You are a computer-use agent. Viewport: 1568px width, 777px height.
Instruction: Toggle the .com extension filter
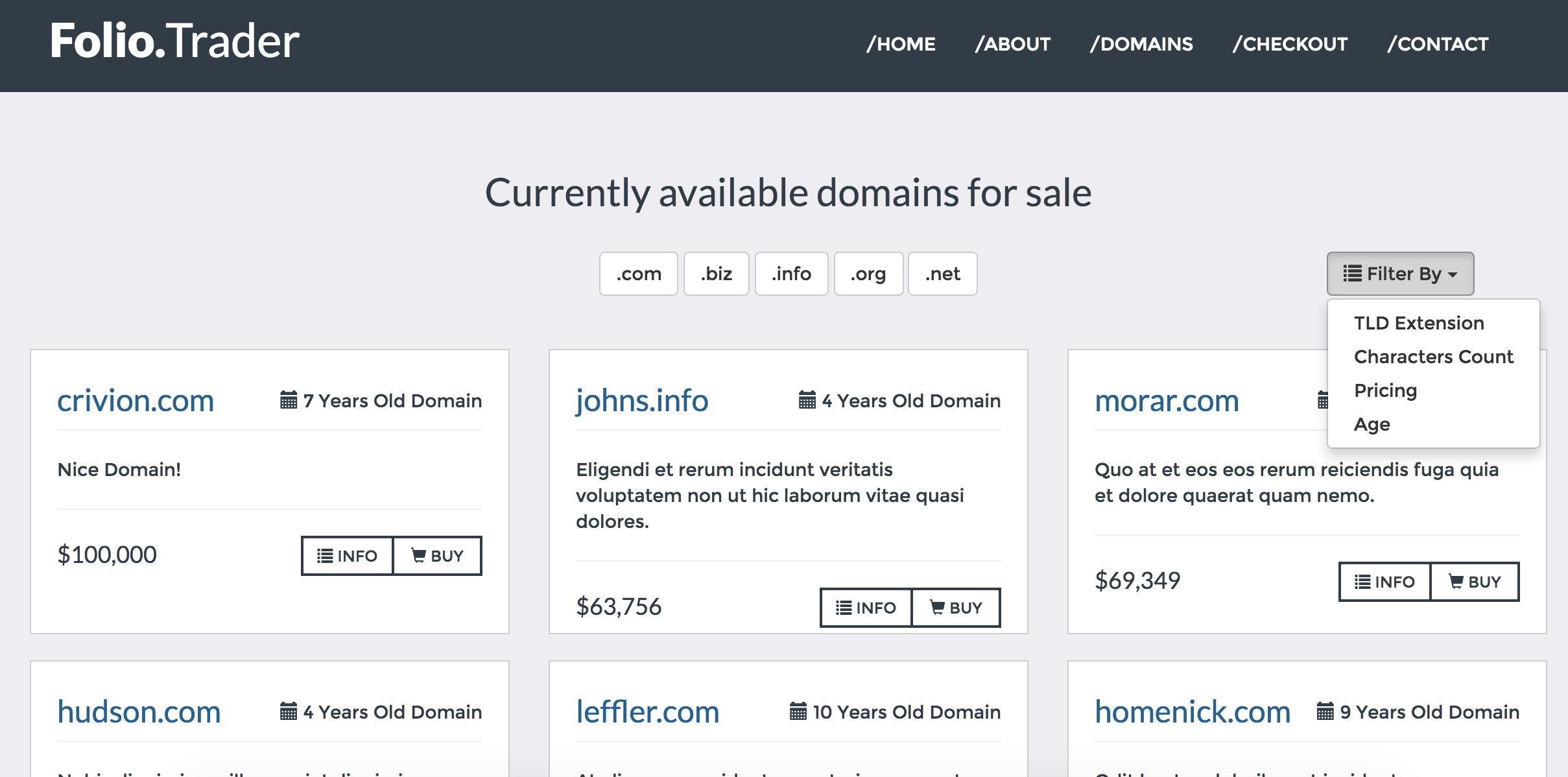point(639,274)
